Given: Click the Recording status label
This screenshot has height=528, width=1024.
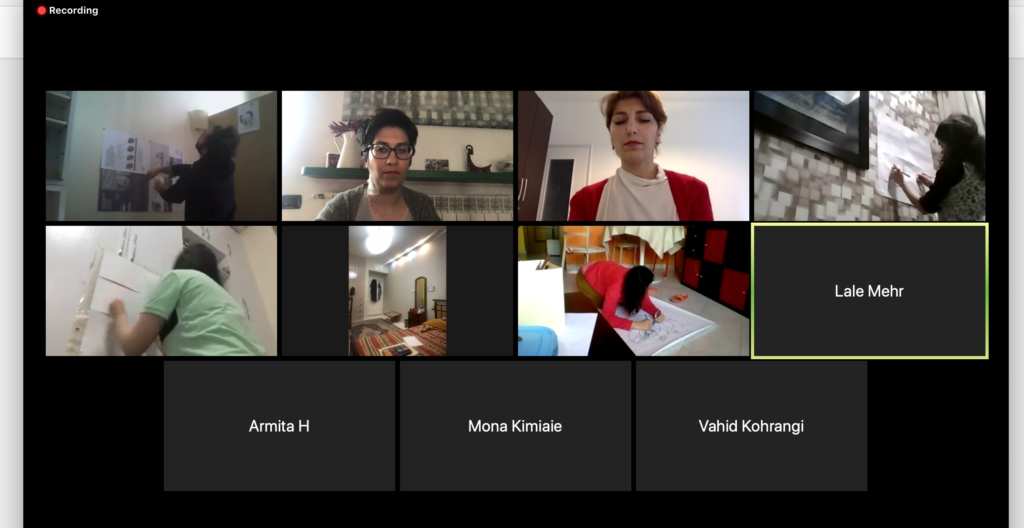Looking at the screenshot, I should [x=73, y=10].
